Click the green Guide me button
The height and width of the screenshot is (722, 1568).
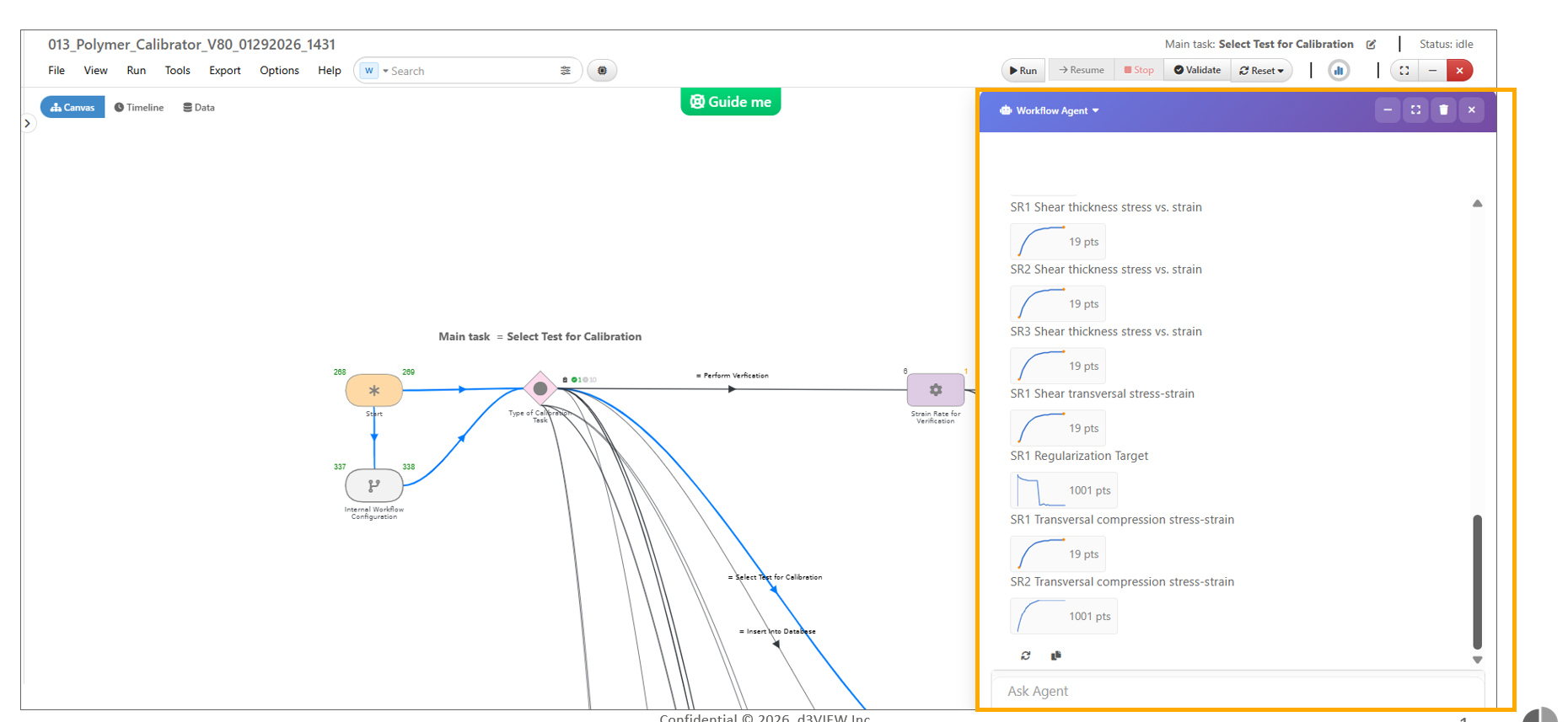click(730, 102)
